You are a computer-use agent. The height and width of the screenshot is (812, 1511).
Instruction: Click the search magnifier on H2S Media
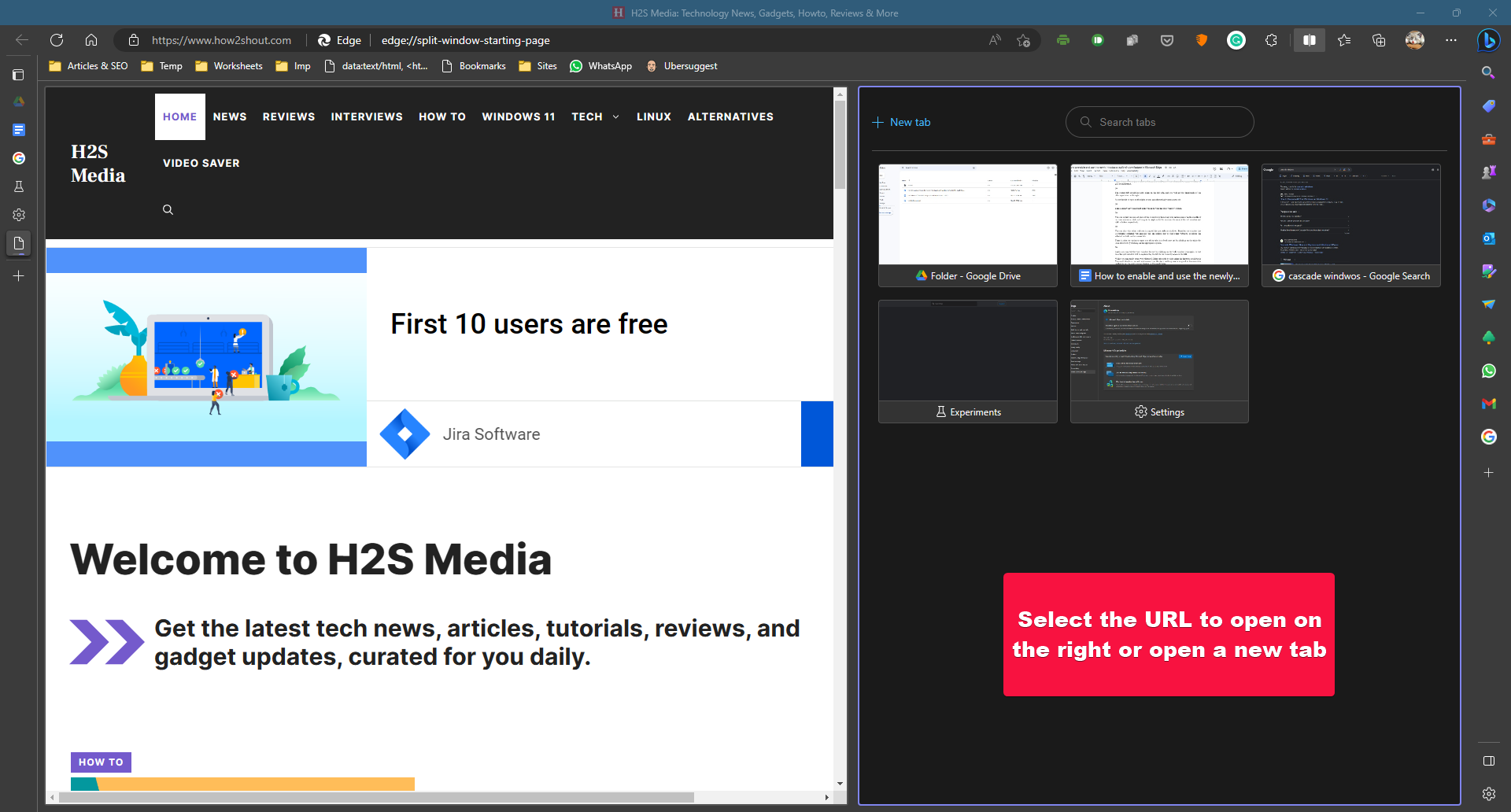tap(168, 210)
